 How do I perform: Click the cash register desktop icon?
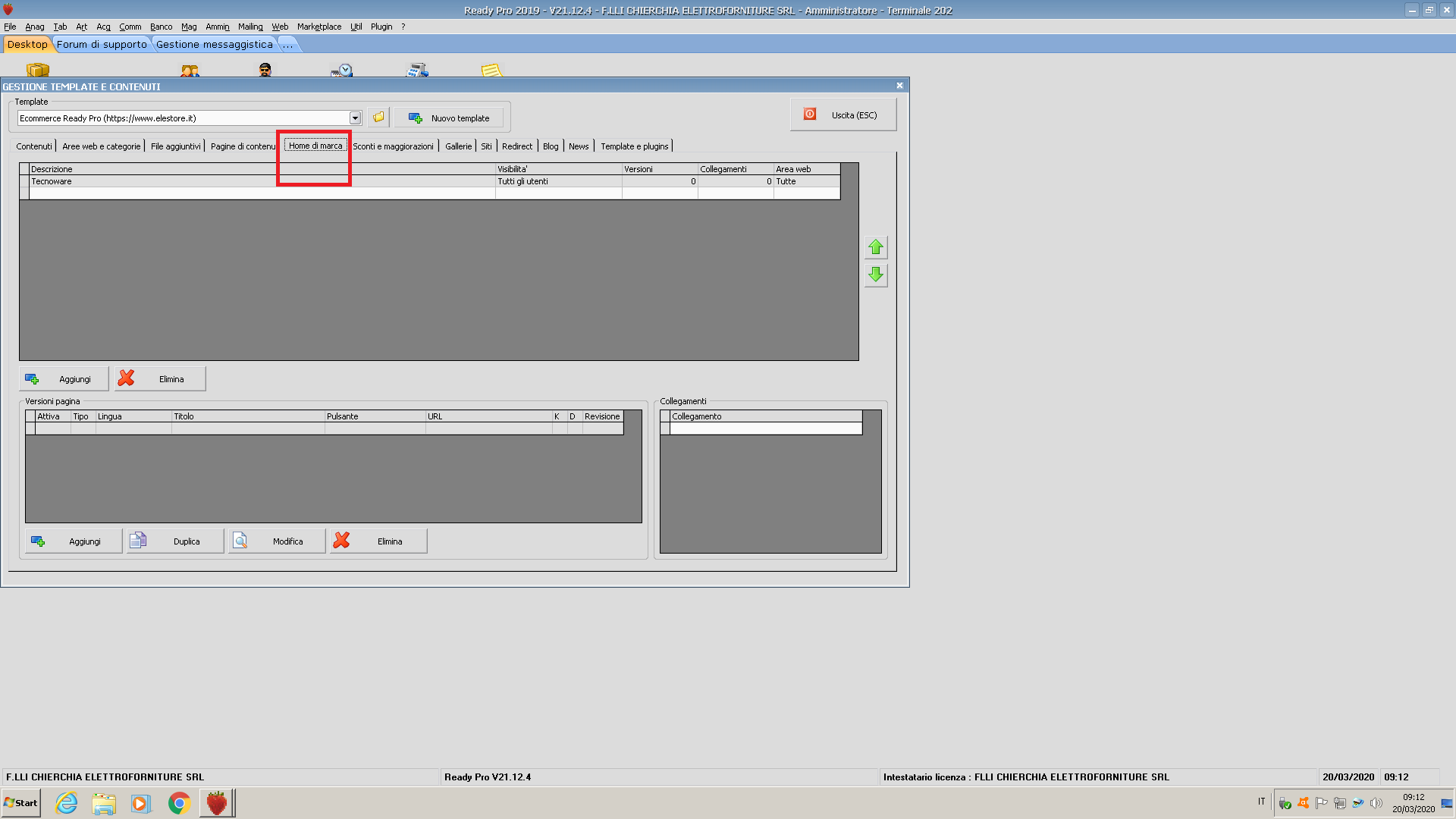[417, 71]
